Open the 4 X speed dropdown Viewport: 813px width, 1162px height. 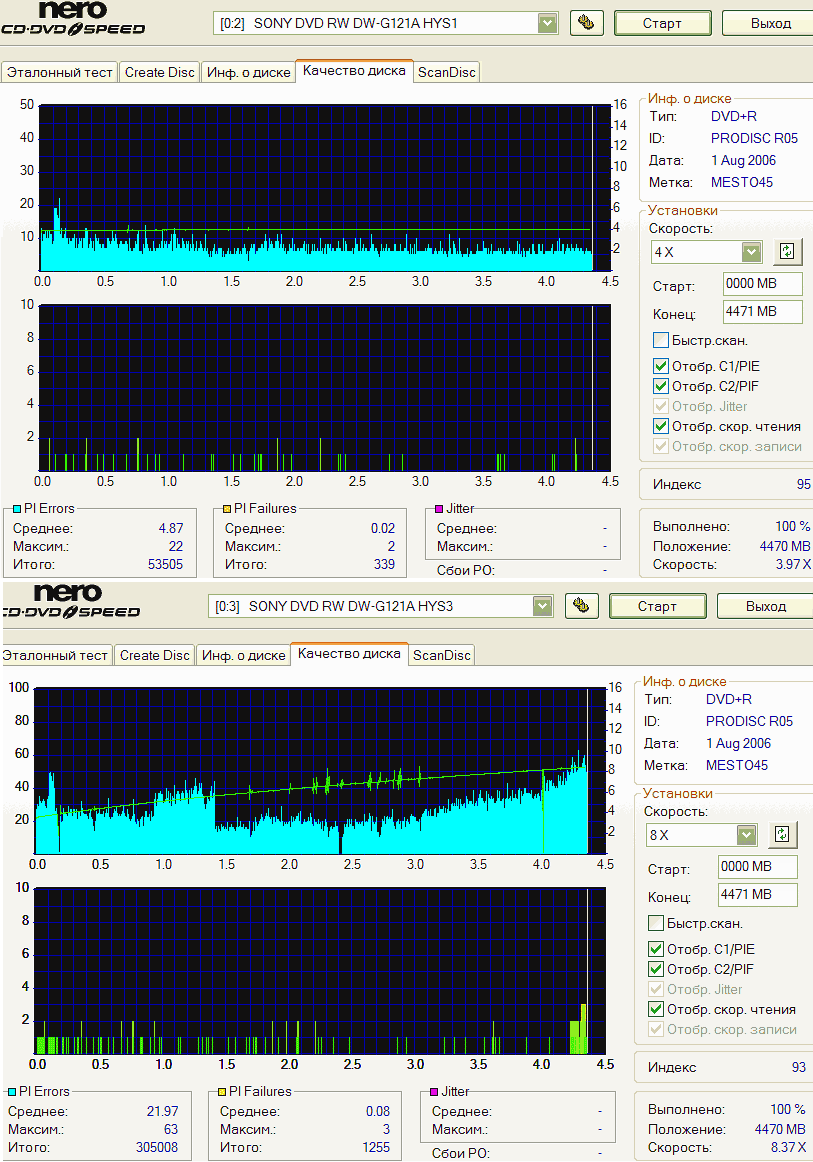751,252
